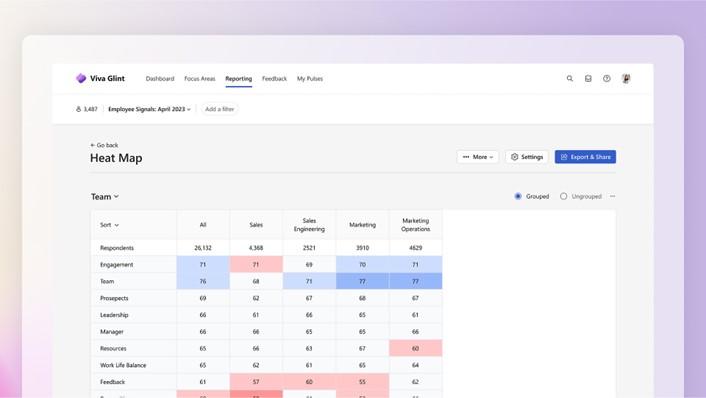Click the Marketing column header
Viewport: 706px width, 398px height.
tap(362, 225)
